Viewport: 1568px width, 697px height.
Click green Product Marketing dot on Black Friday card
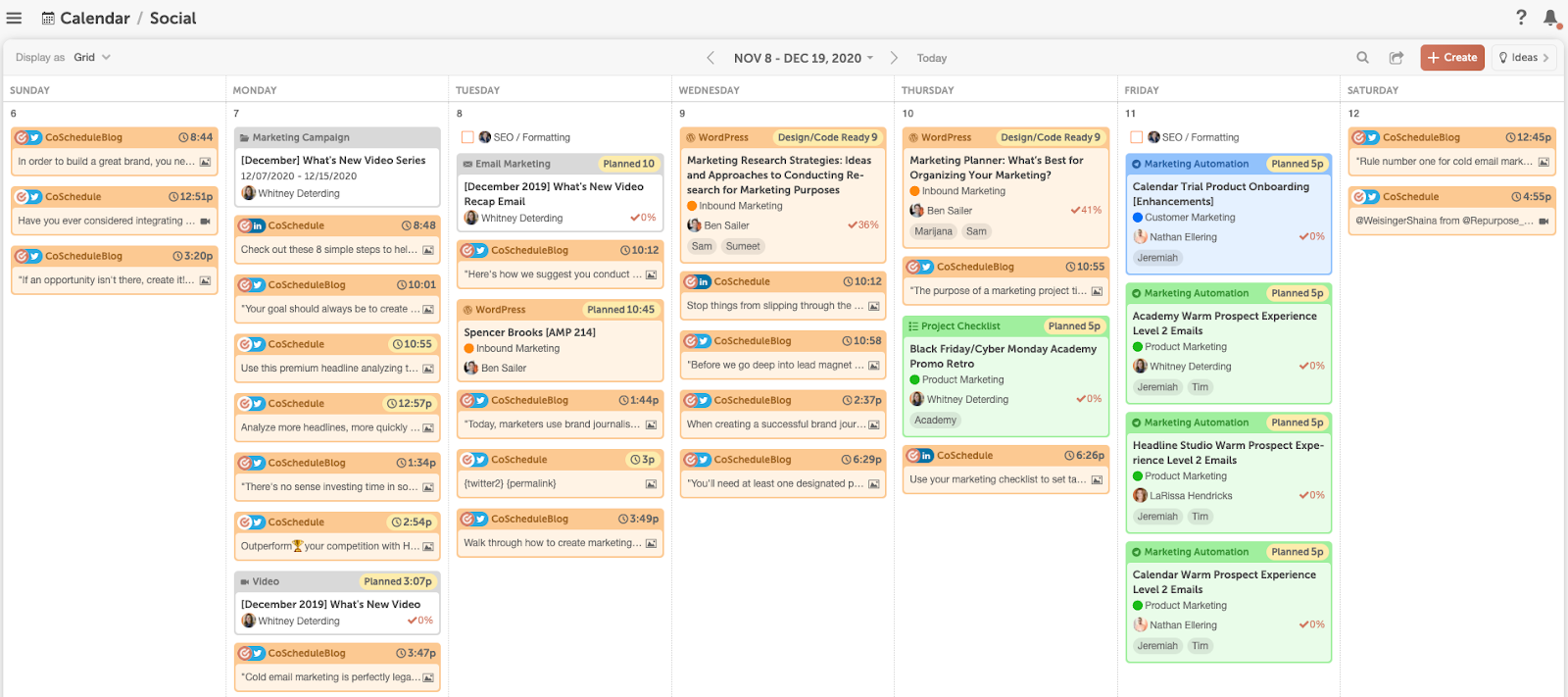coord(914,380)
